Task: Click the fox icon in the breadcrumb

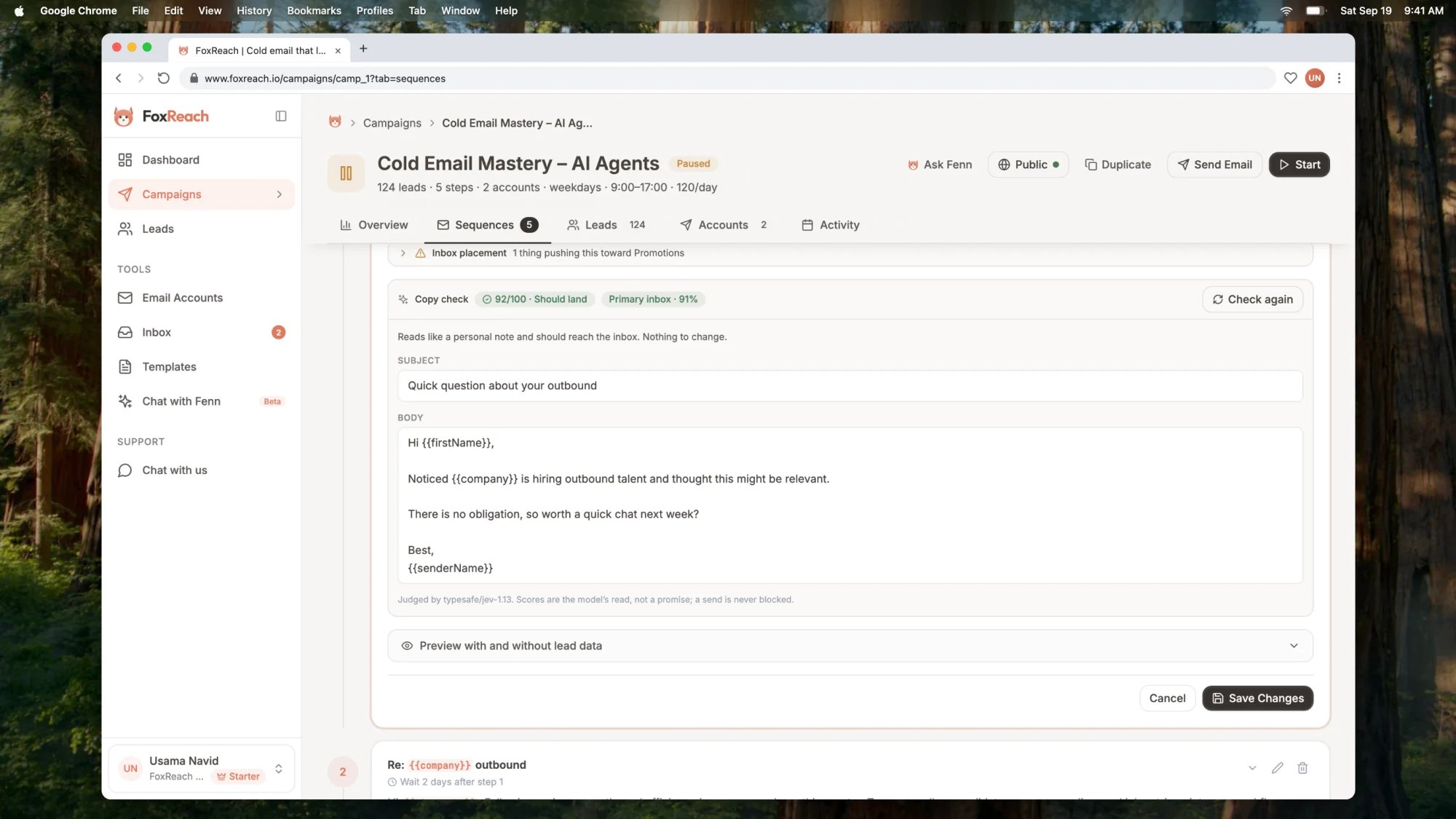Action: (335, 122)
